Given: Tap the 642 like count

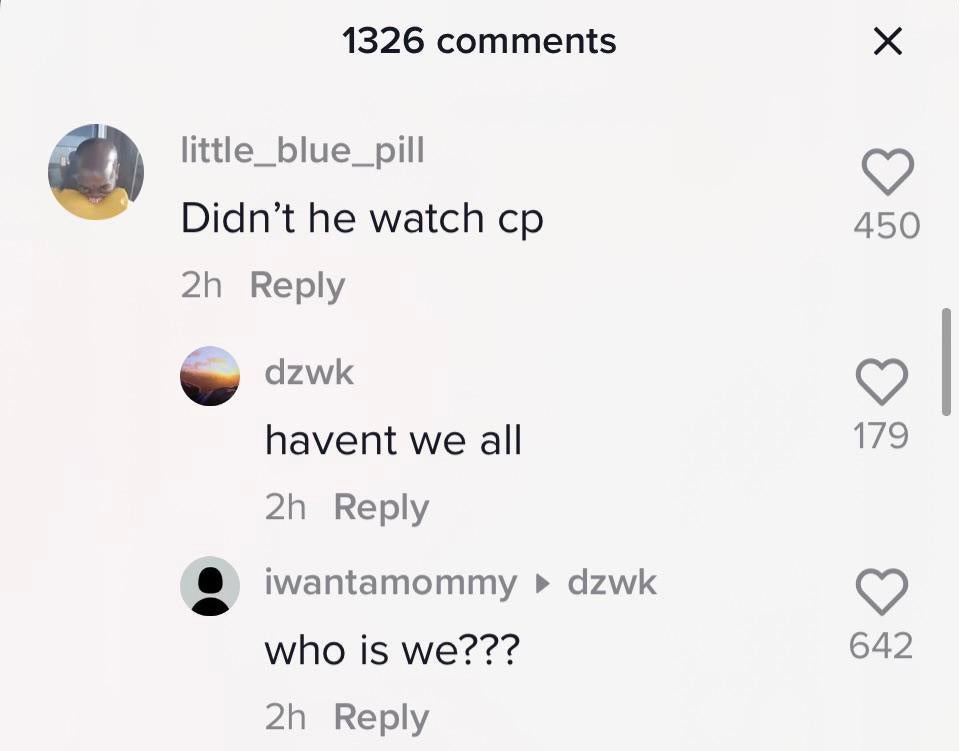Looking at the screenshot, I should coord(881,646).
